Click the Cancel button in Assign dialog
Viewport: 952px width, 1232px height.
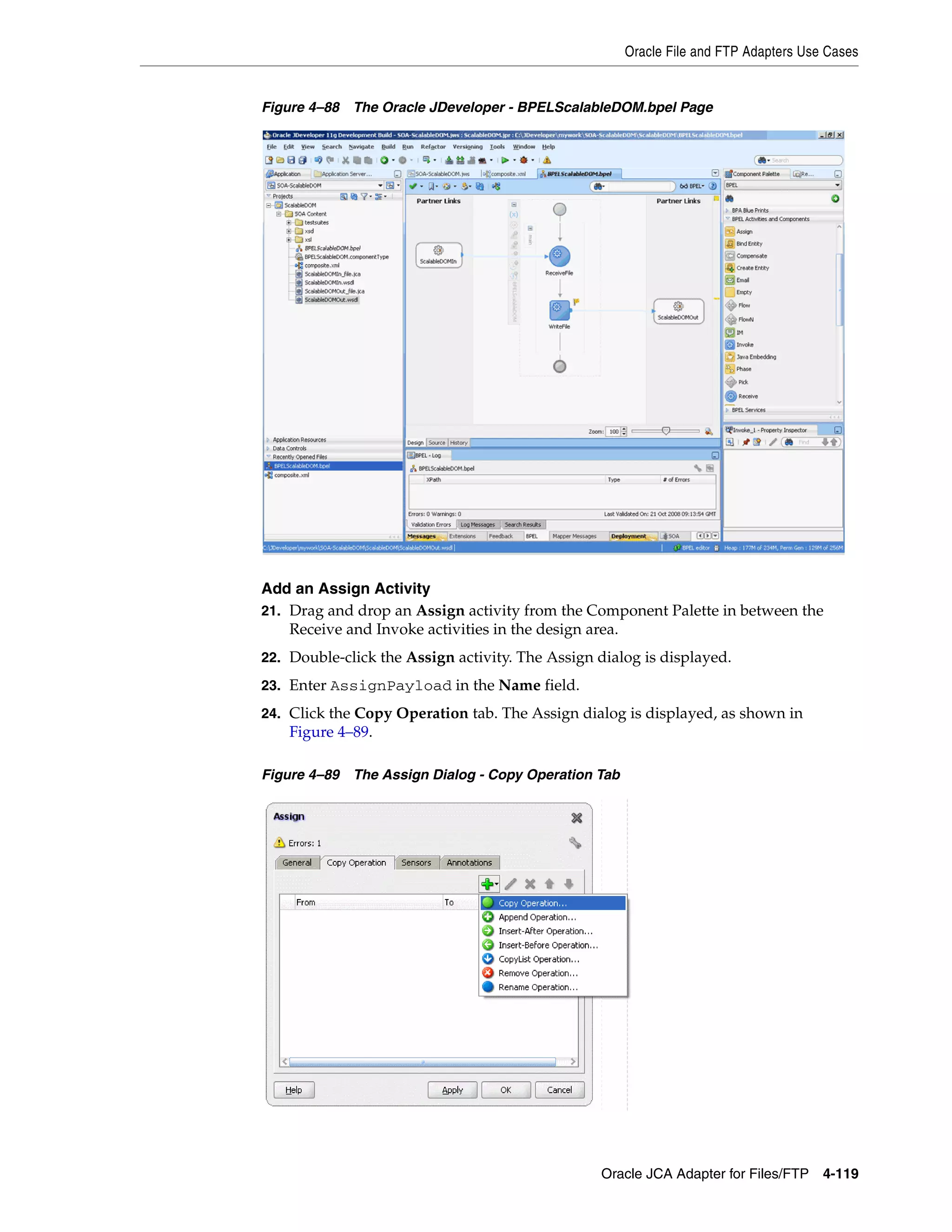click(x=560, y=1090)
